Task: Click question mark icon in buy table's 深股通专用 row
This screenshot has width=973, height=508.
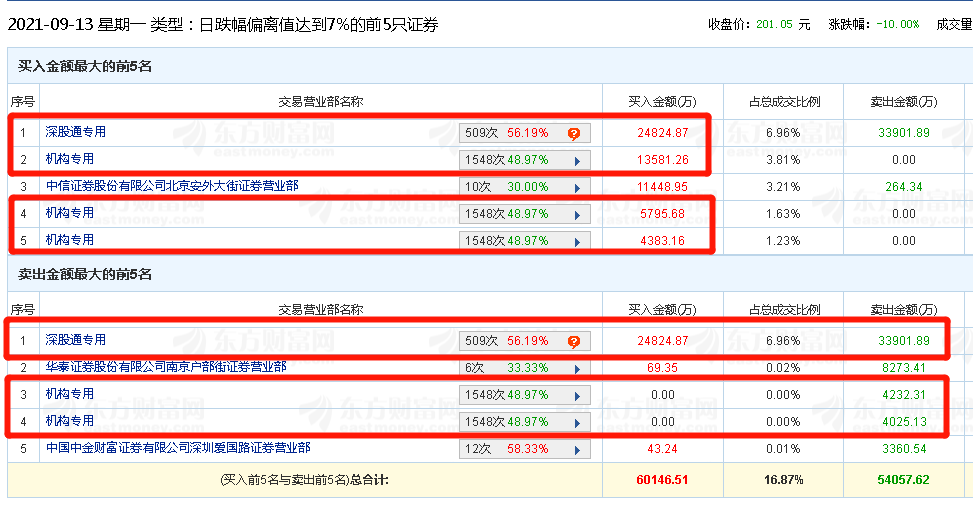Action: click(x=574, y=133)
